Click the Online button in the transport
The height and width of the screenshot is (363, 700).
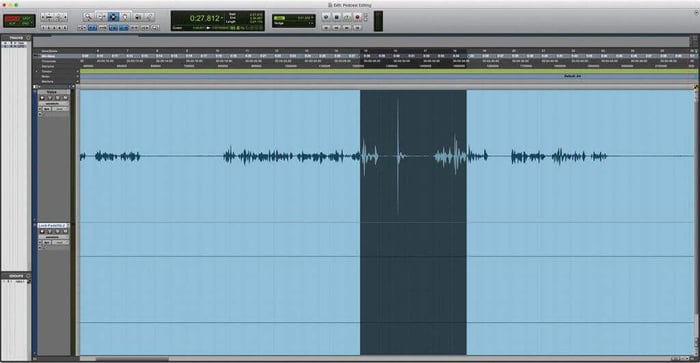[x=326, y=17]
